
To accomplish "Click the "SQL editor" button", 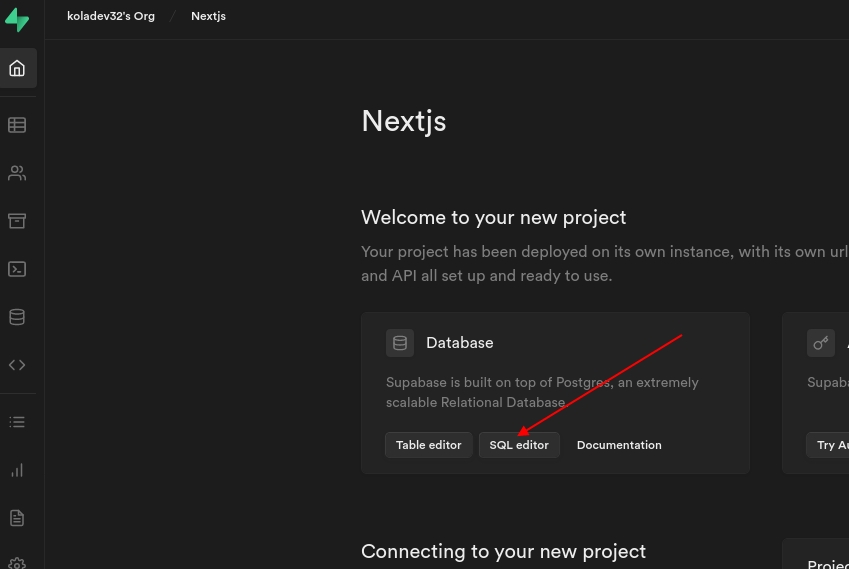I will (x=519, y=445).
